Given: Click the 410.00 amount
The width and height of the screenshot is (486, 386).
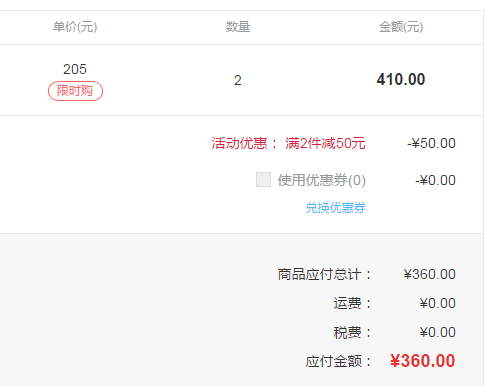Looking at the screenshot, I should pyautogui.click(x=401, y=80).
